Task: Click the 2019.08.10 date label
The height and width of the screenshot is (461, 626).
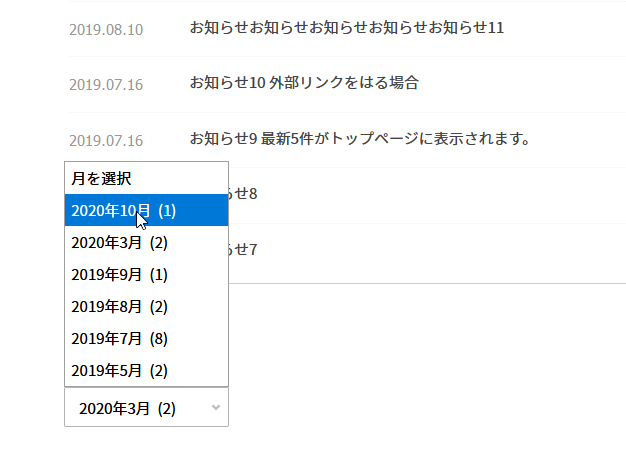Action: click(106, 29)
